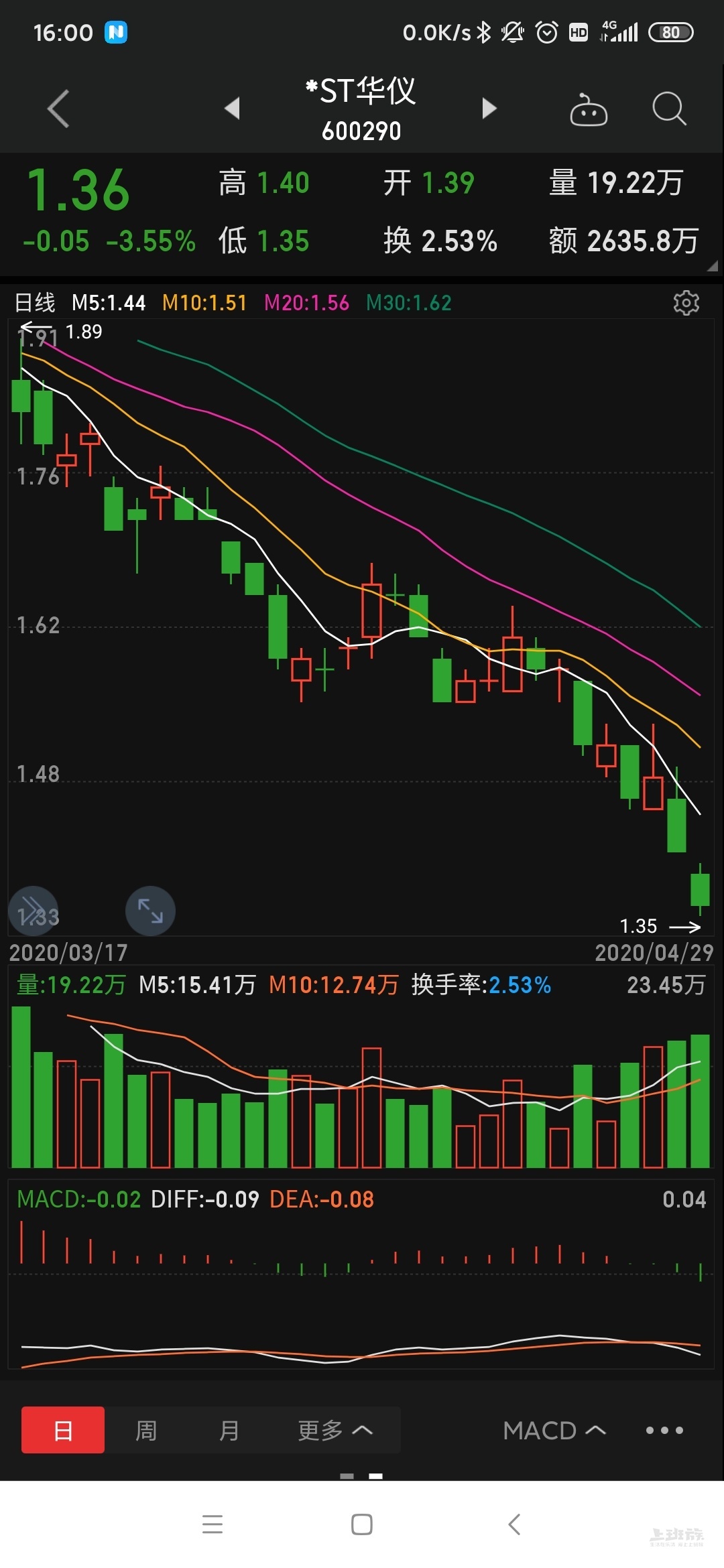Open the three-dot more menu
The image size is (724, 1568).
pos(664,1430)
